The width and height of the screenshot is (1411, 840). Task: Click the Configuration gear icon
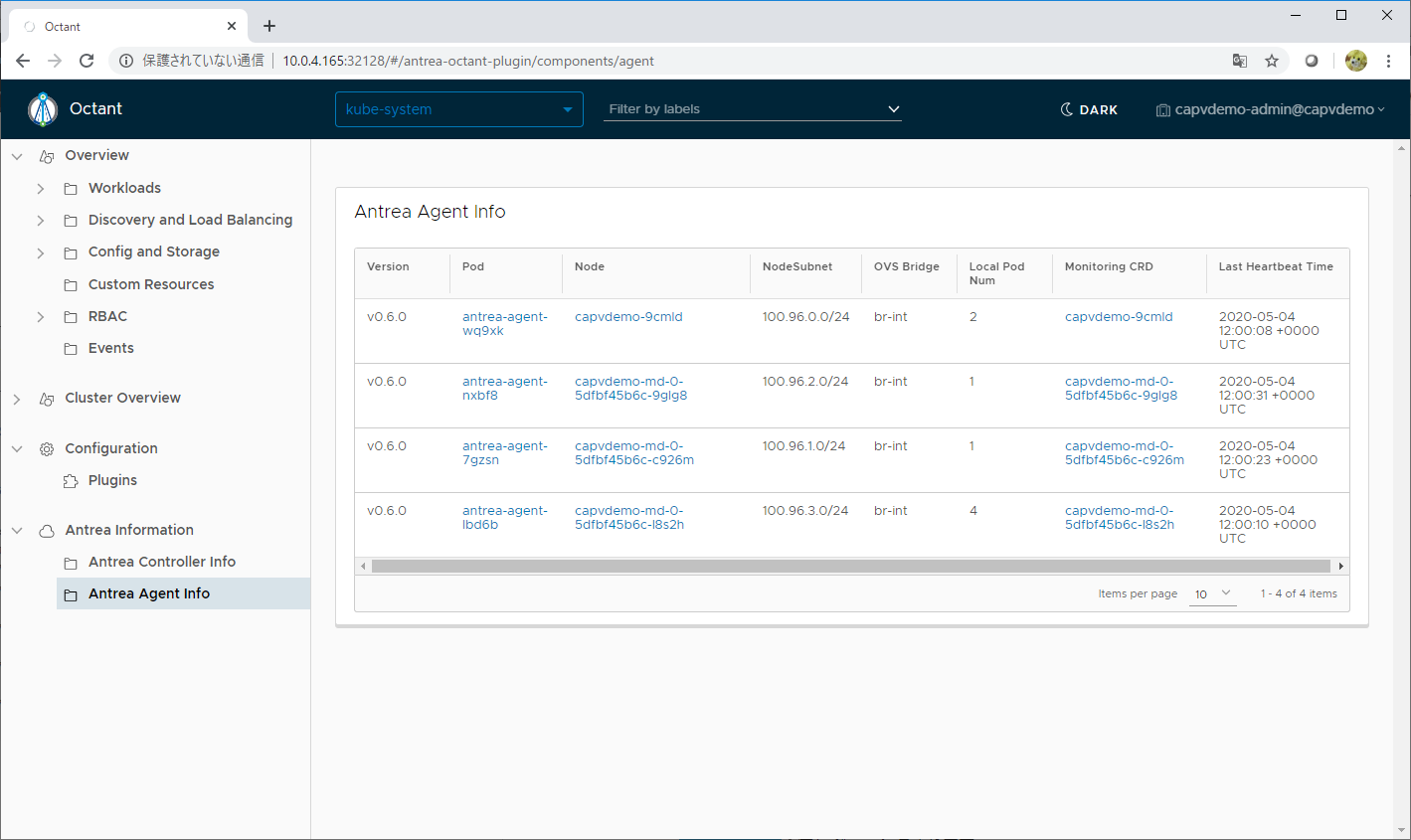[x=47, y=449]
